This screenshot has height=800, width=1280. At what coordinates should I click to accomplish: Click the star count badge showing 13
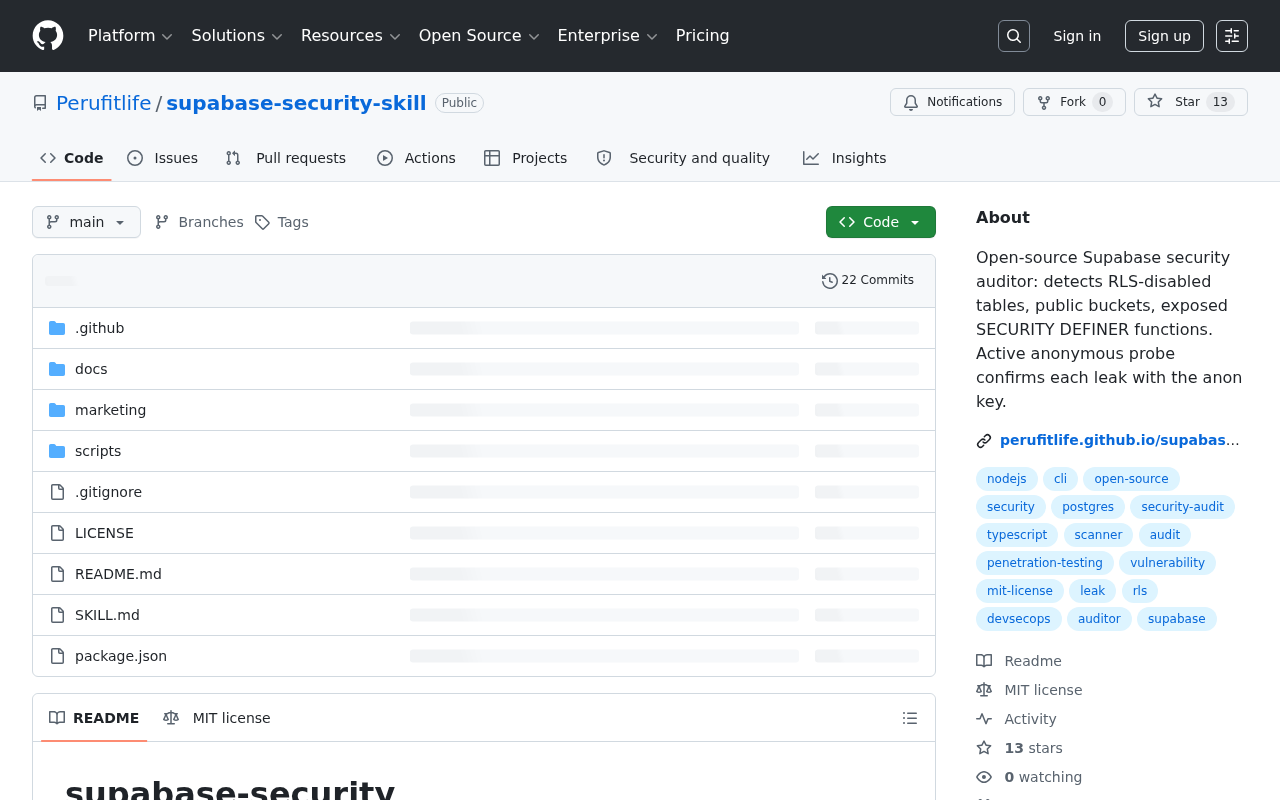[x=1220, y=102]
